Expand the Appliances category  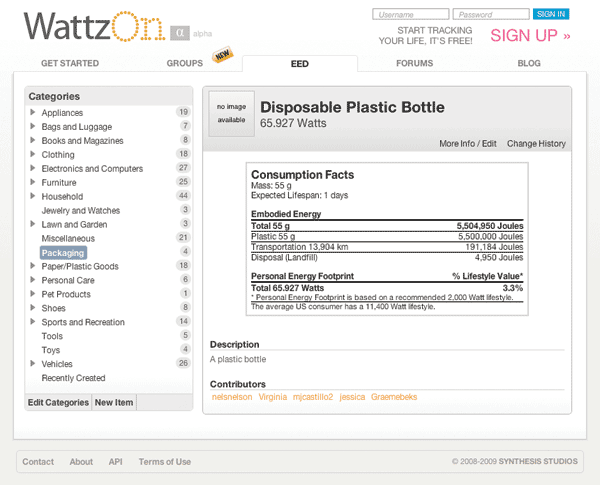[33, 112]
